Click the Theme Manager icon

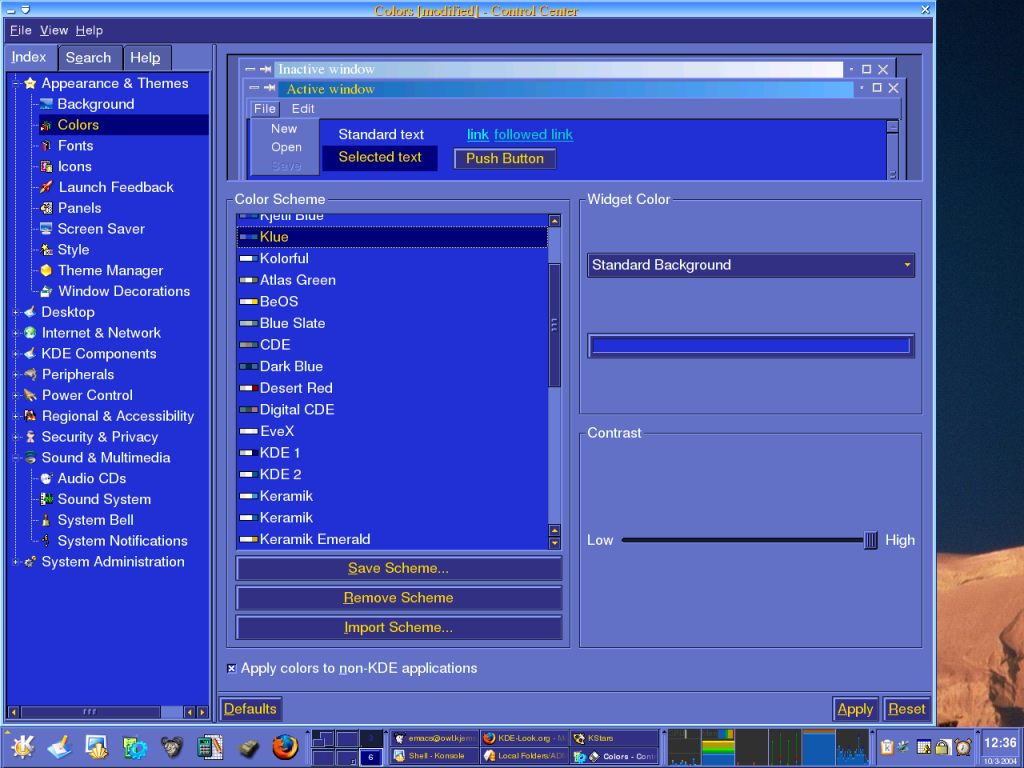(x=46, y=270)
